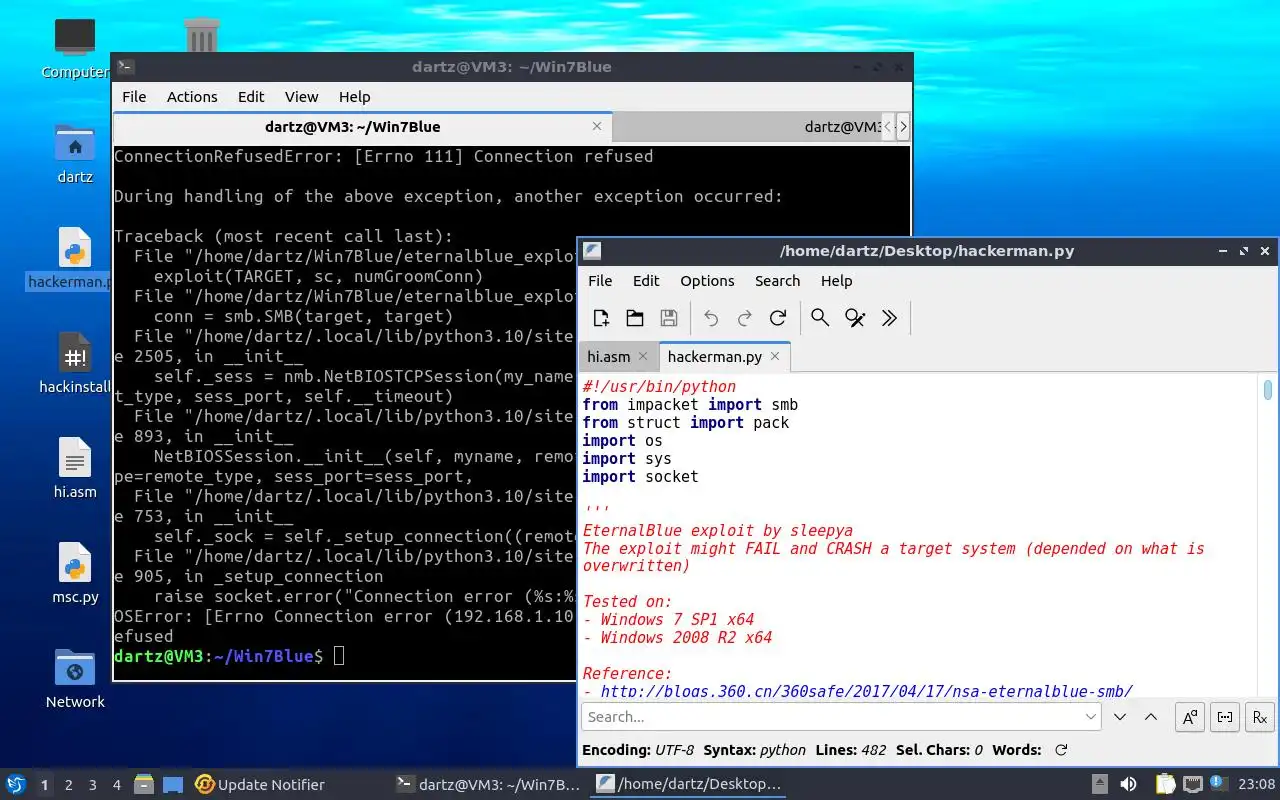Refresh the word count in status bar
1280x800 pixels.
pos(1061,750)
